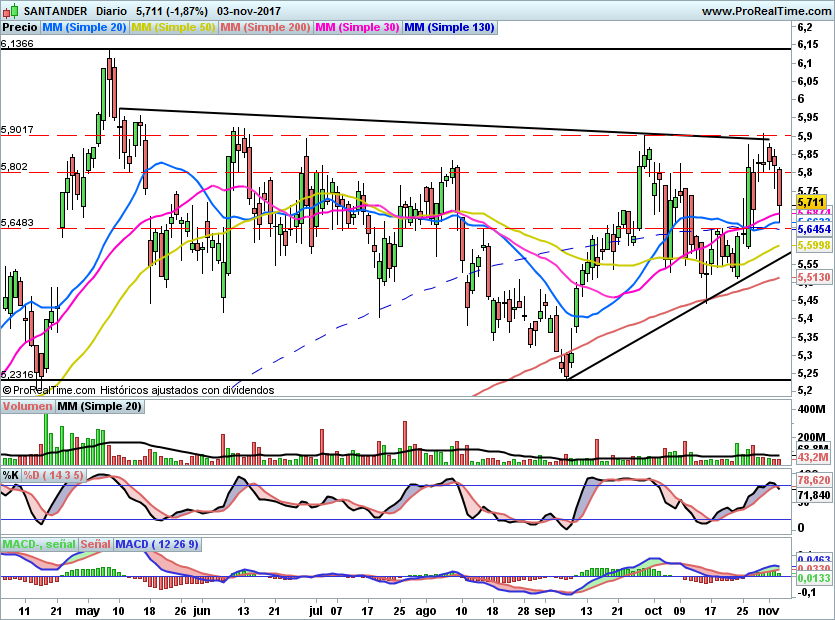Click the 'jul' month on time axis
Screen dimensions: 835x620
point(316,611)
